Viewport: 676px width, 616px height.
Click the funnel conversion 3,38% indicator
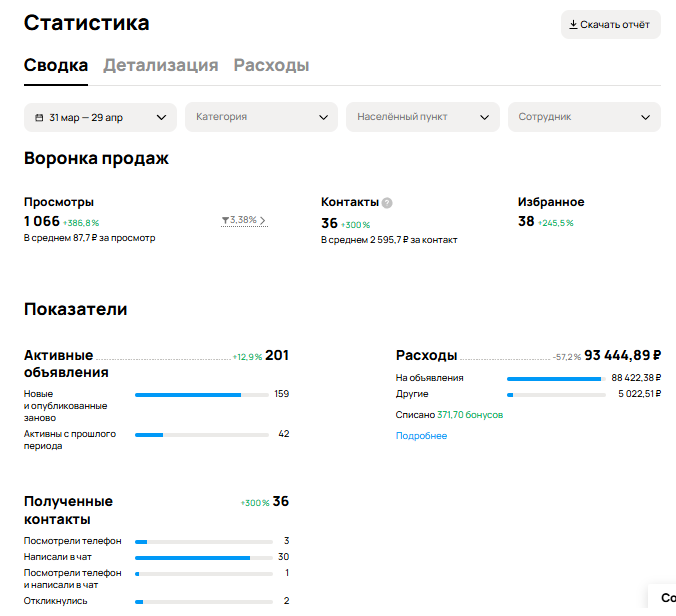coord(243,220)
